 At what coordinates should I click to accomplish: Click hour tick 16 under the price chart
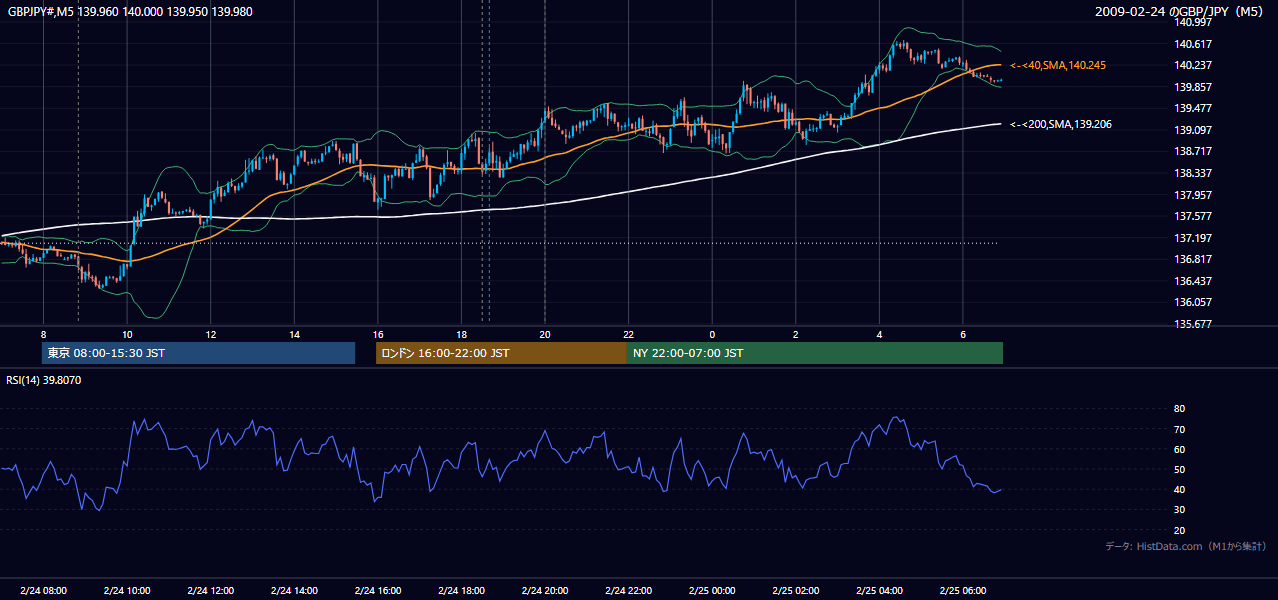(378, 335)
